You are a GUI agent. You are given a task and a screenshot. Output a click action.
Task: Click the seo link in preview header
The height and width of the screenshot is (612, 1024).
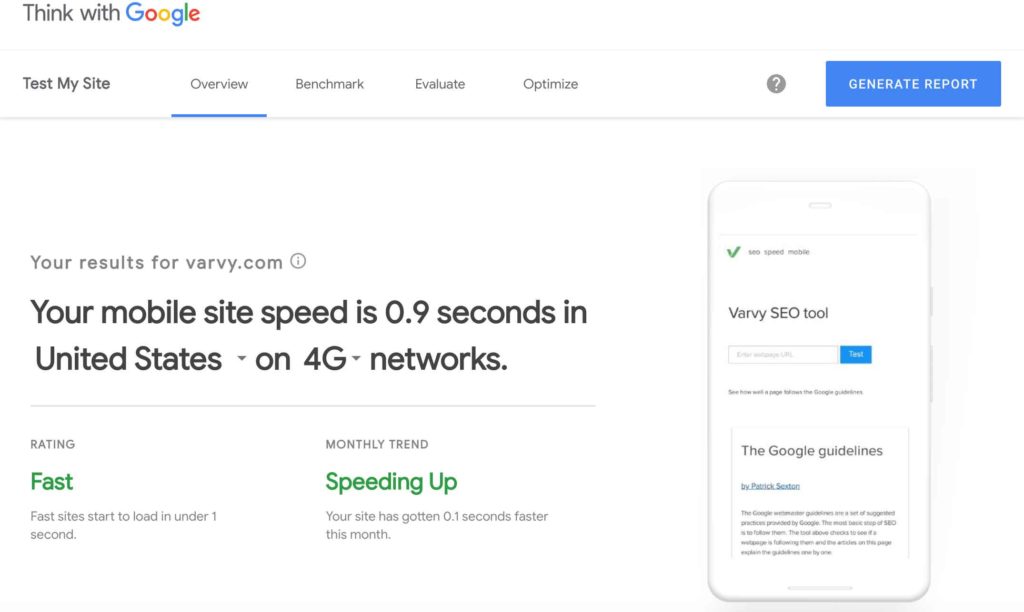pyautogui.click(x=754, y=252)
